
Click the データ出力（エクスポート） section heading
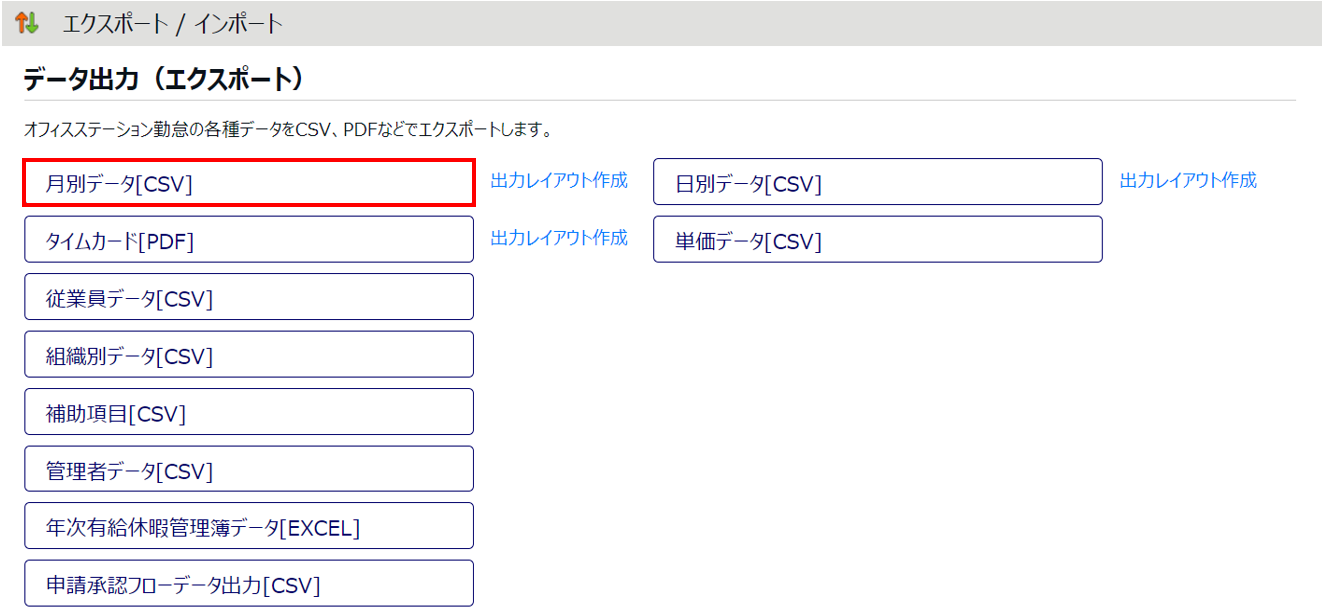pos(163,79)
